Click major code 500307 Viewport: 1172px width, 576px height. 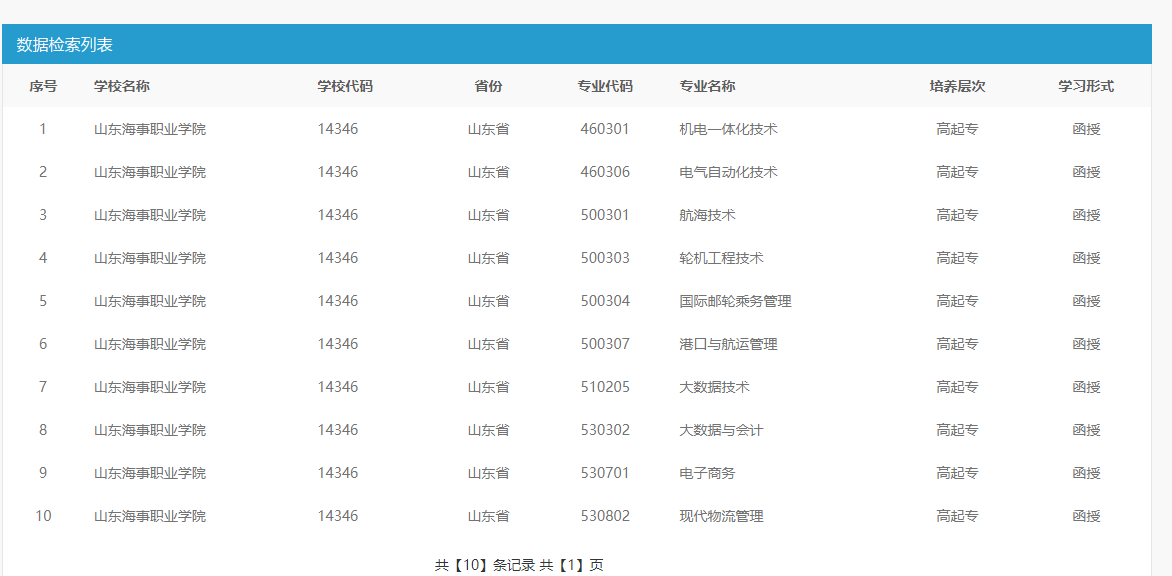click(605, 344)
